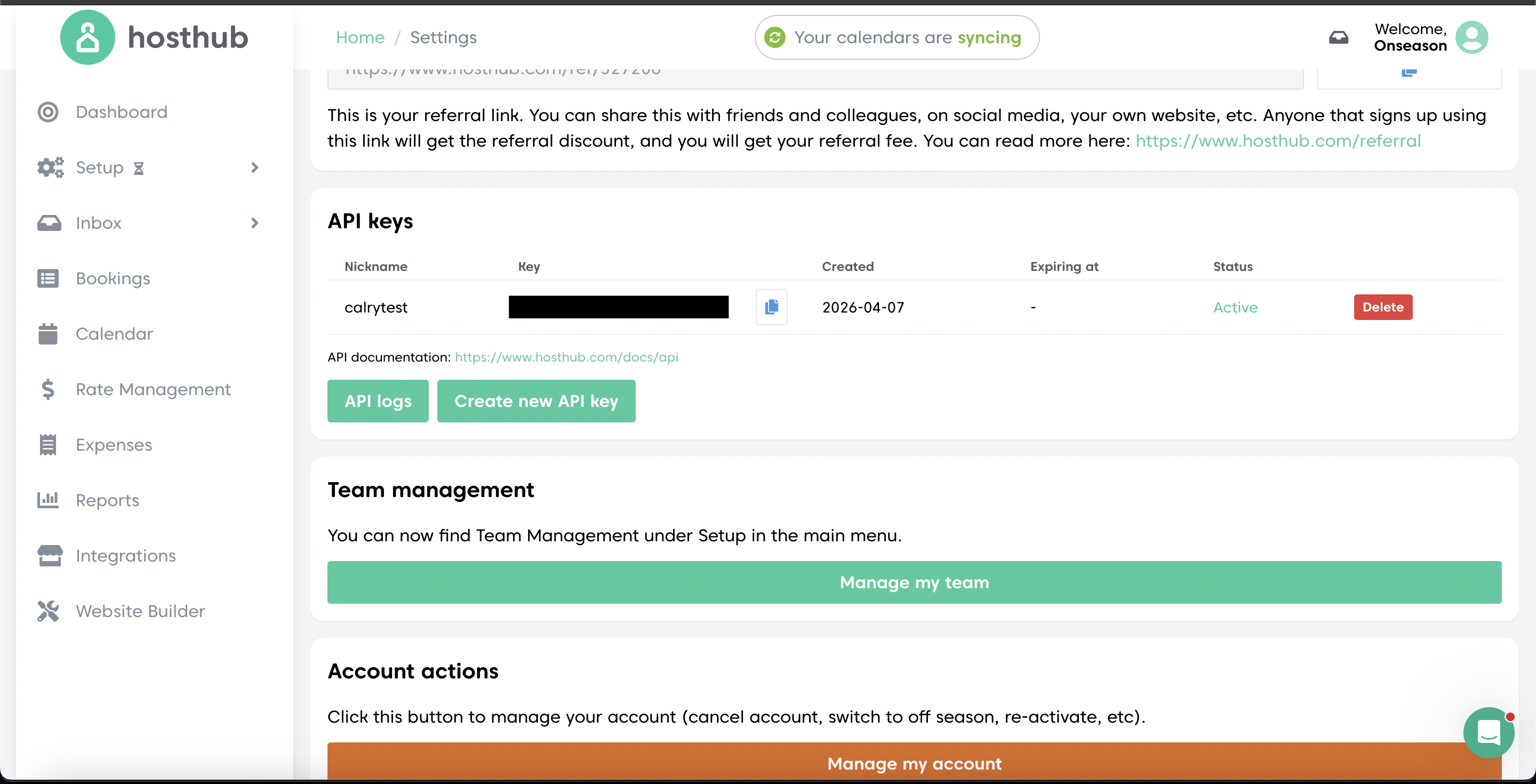Open the Calendar section
The height and width of the screenshot is (784, 1536).
coord(115,334)
